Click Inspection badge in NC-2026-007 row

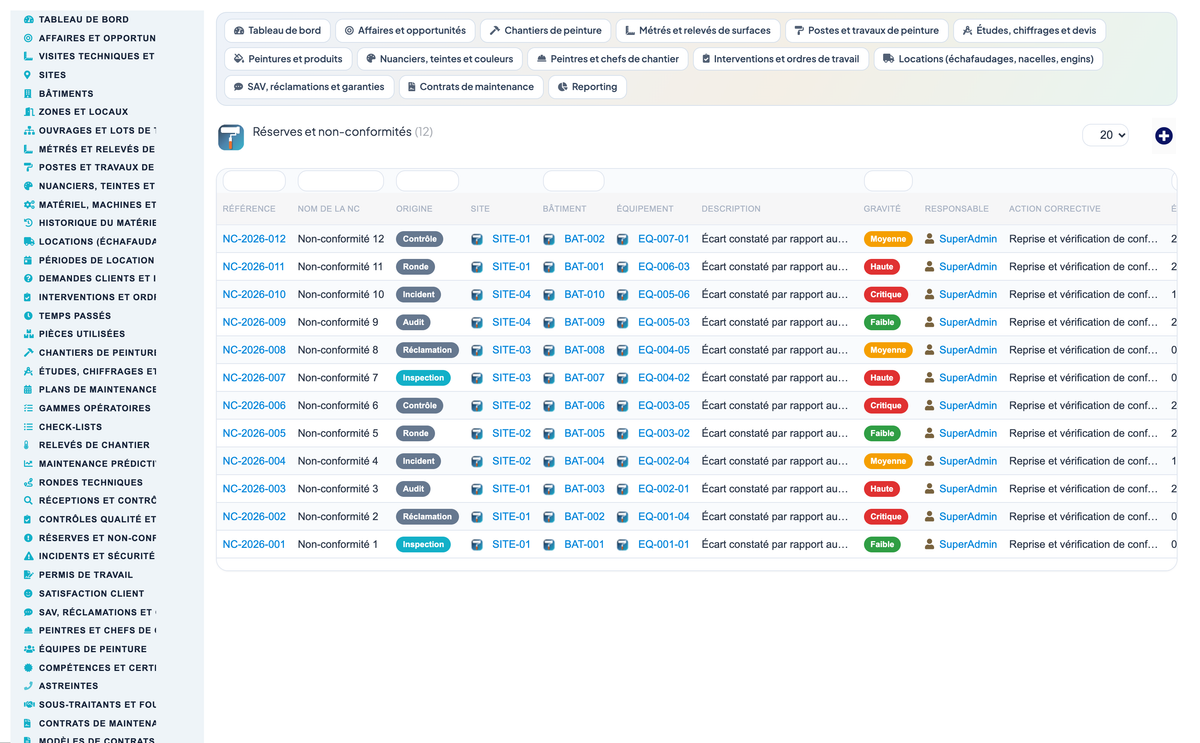click(x=423, y=378)
